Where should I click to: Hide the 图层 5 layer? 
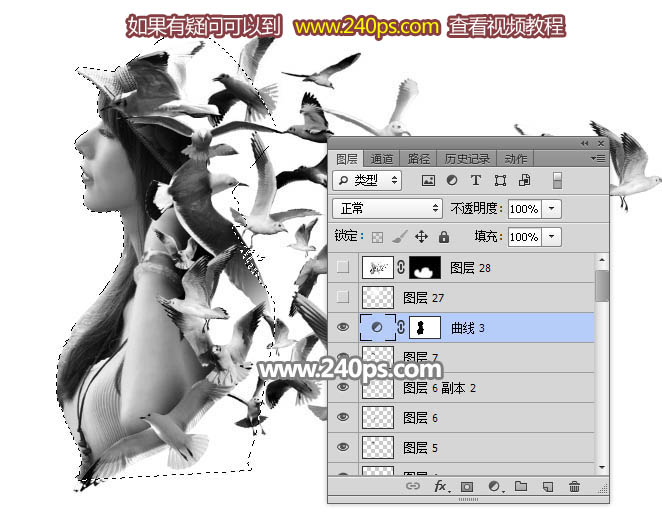click(x=343, y=447)
